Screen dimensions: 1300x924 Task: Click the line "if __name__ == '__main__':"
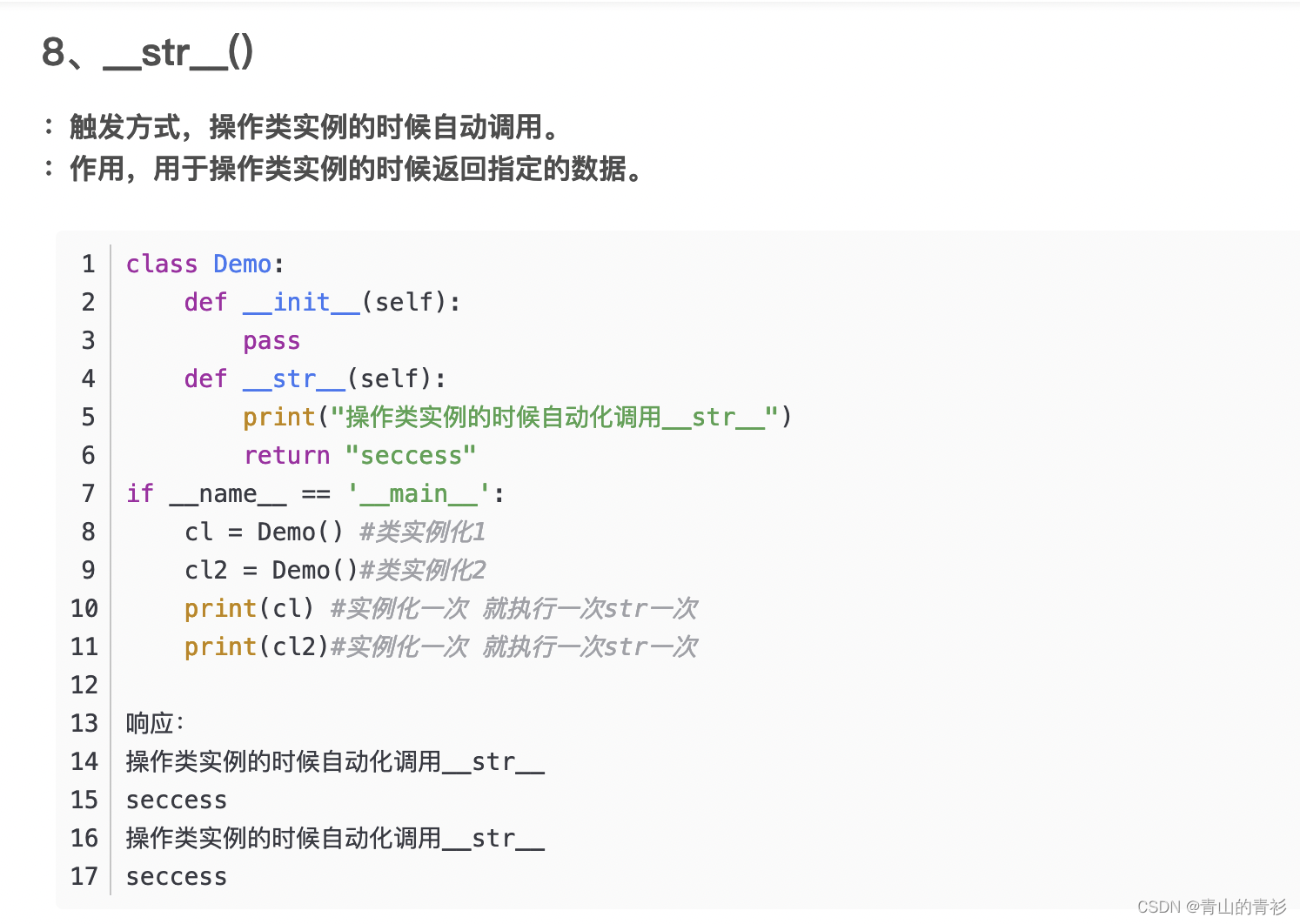click(315, 493)
